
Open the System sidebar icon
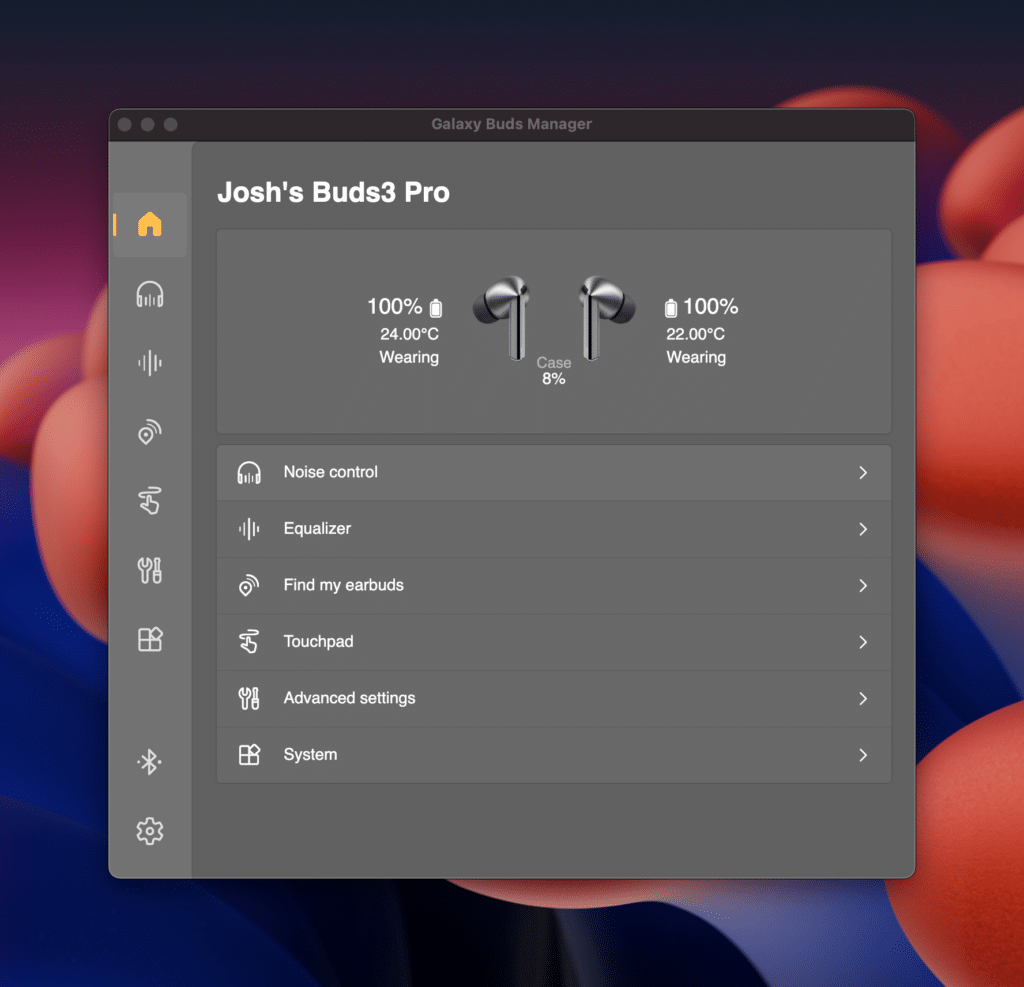pos(150,639)
